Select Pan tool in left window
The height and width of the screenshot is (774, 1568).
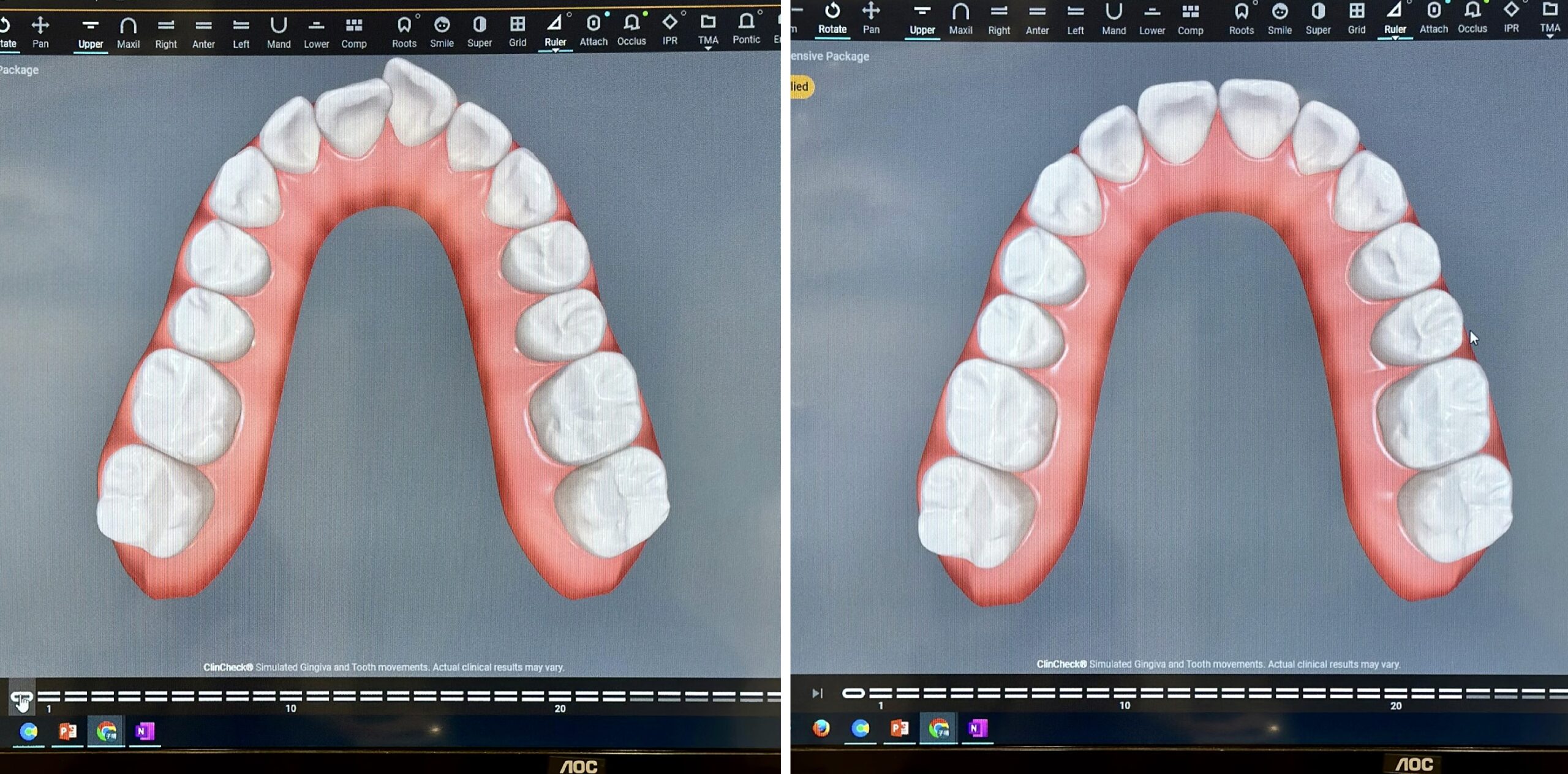point(40,32)
